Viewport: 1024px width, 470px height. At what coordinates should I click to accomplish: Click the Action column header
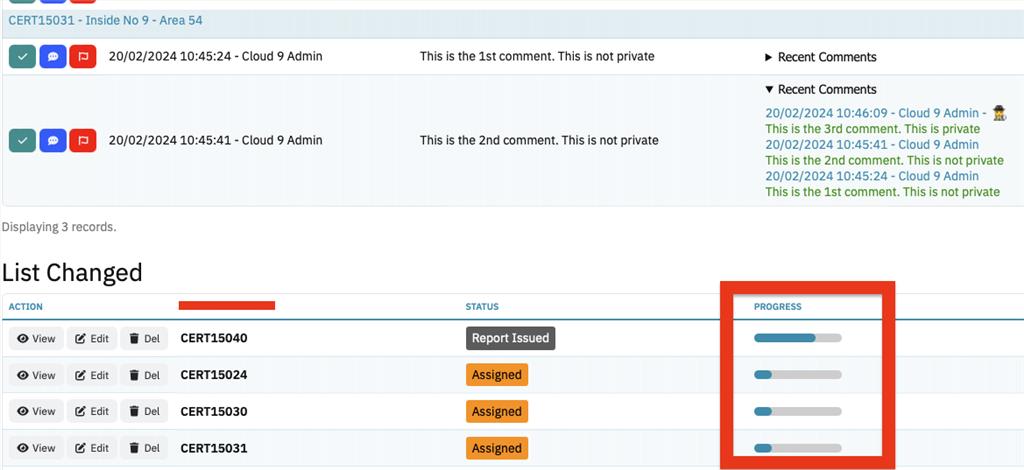[25, 307]
